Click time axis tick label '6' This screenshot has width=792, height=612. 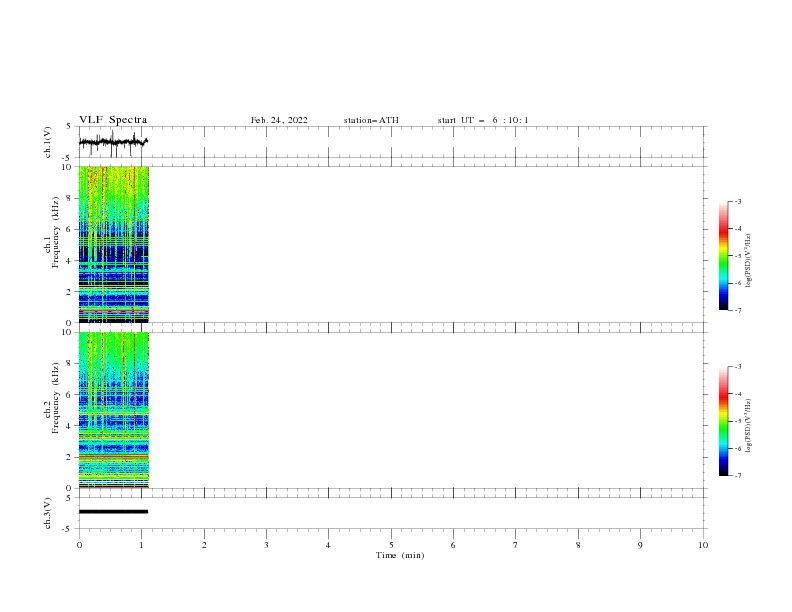pyautogui.click(x=453, y=545)
